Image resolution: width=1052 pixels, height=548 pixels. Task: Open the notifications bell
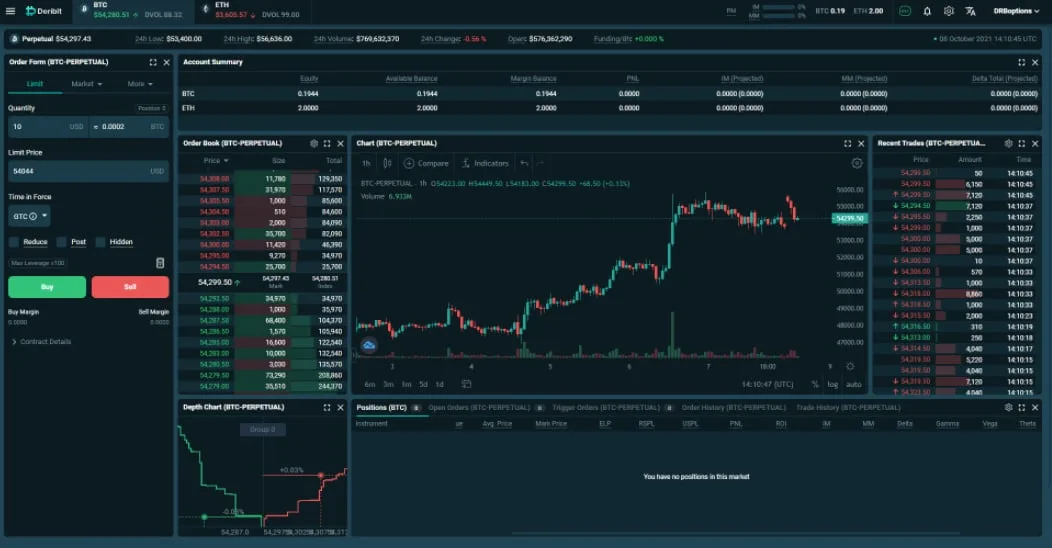[927, 11]
